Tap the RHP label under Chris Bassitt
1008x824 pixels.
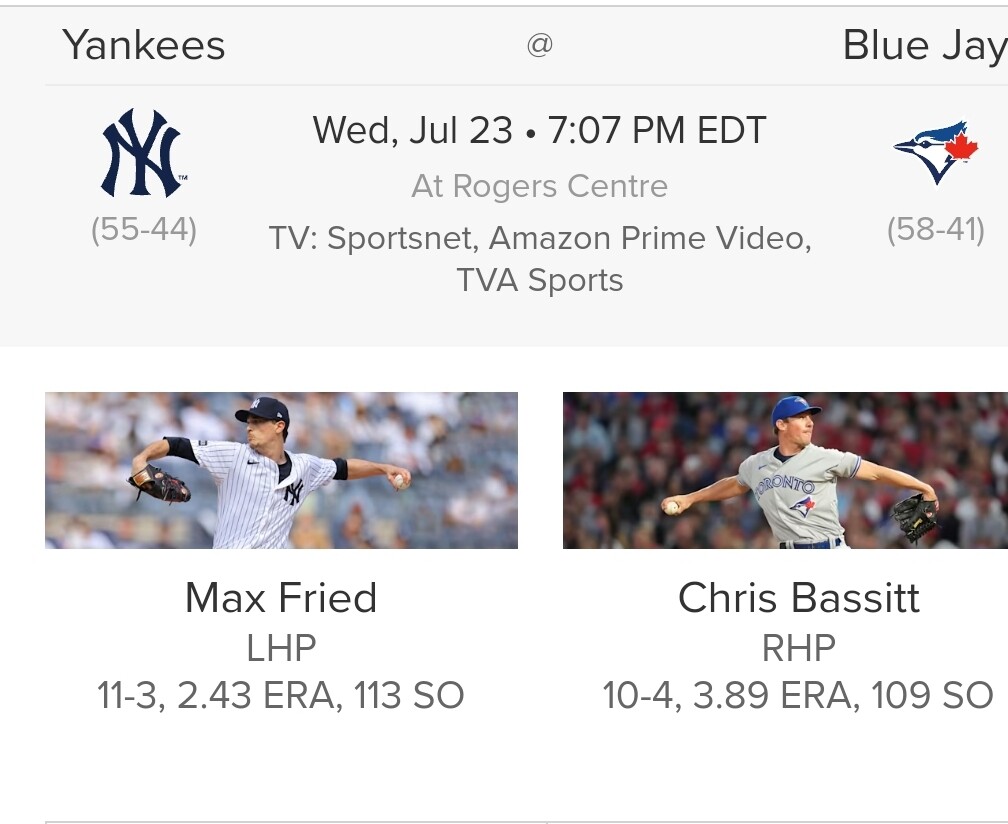pyautogui.click(x=798, y=648)
